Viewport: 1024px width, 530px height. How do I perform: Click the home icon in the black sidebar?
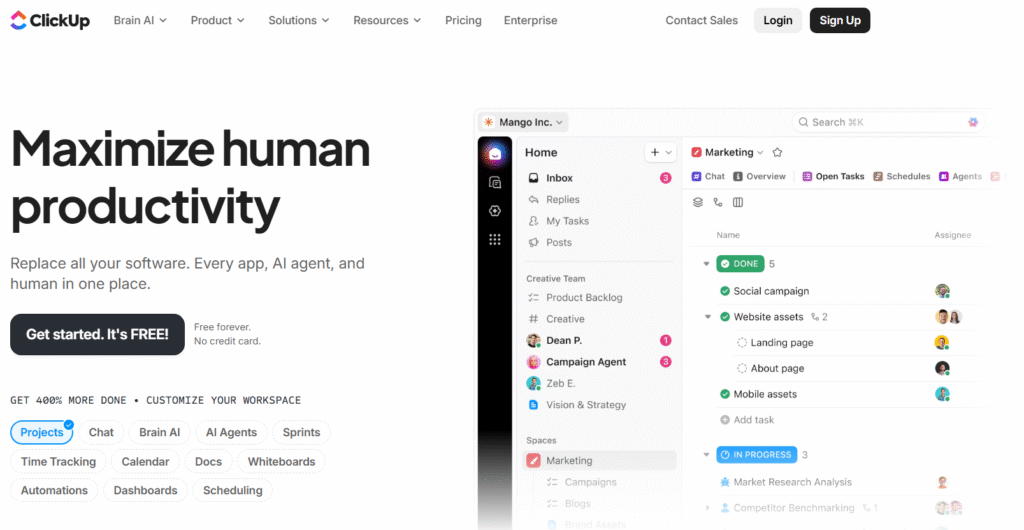[494, 153]
